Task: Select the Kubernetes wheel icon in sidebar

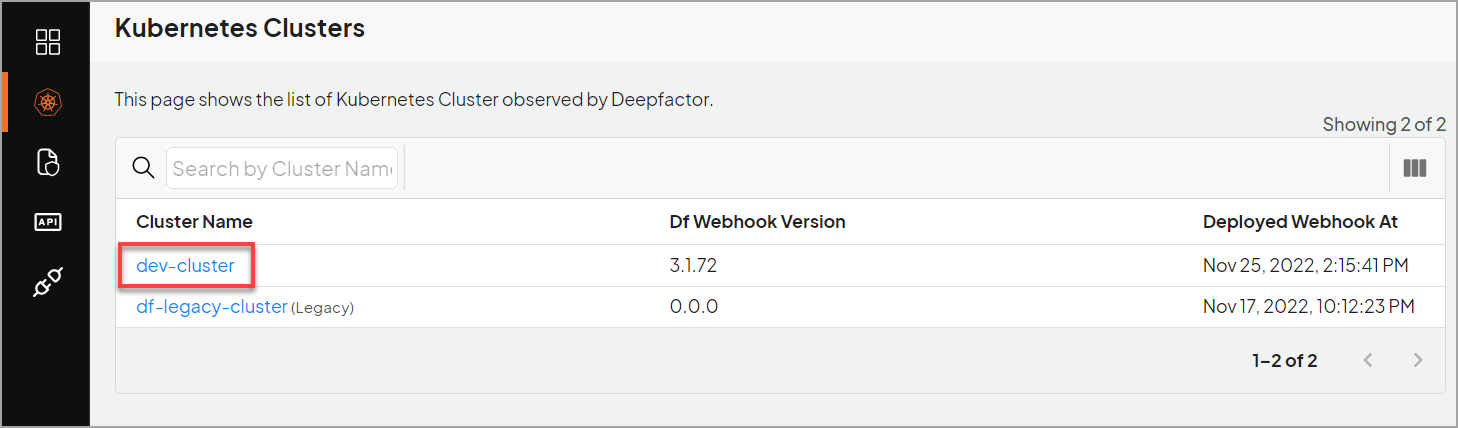Action: coord(47,102)
